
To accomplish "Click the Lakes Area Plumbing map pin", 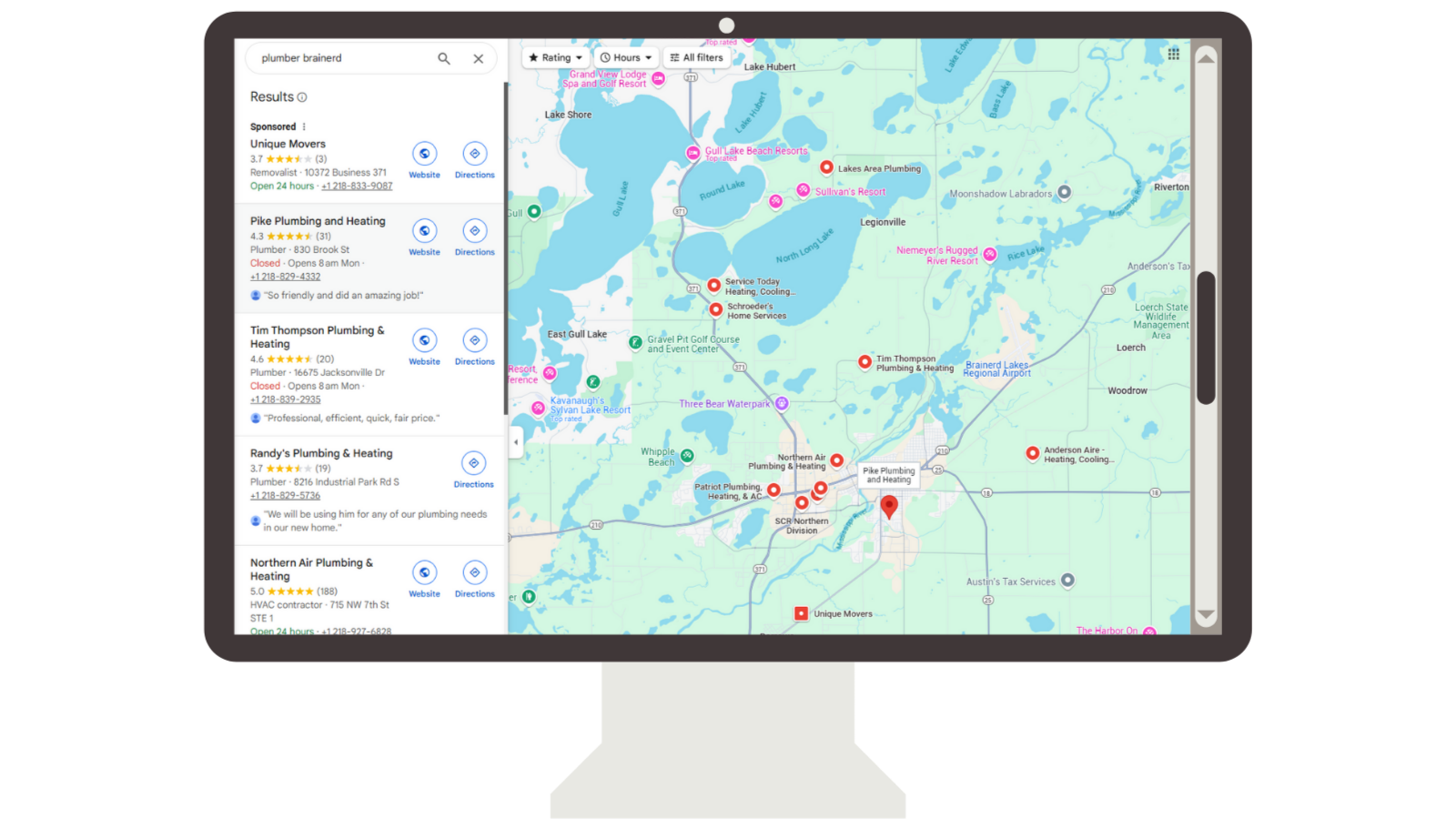I will click(x=826, y=167).
